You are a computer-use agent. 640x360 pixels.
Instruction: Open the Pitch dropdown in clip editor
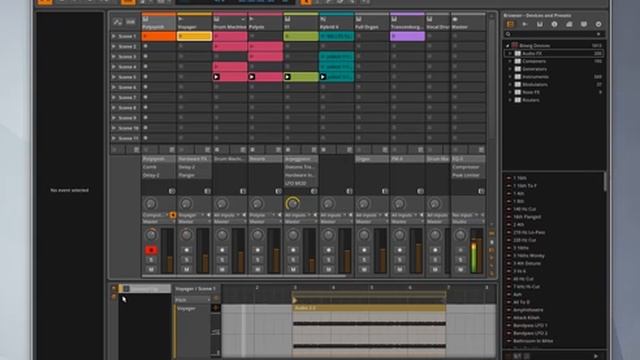click(x=192, y=300)
